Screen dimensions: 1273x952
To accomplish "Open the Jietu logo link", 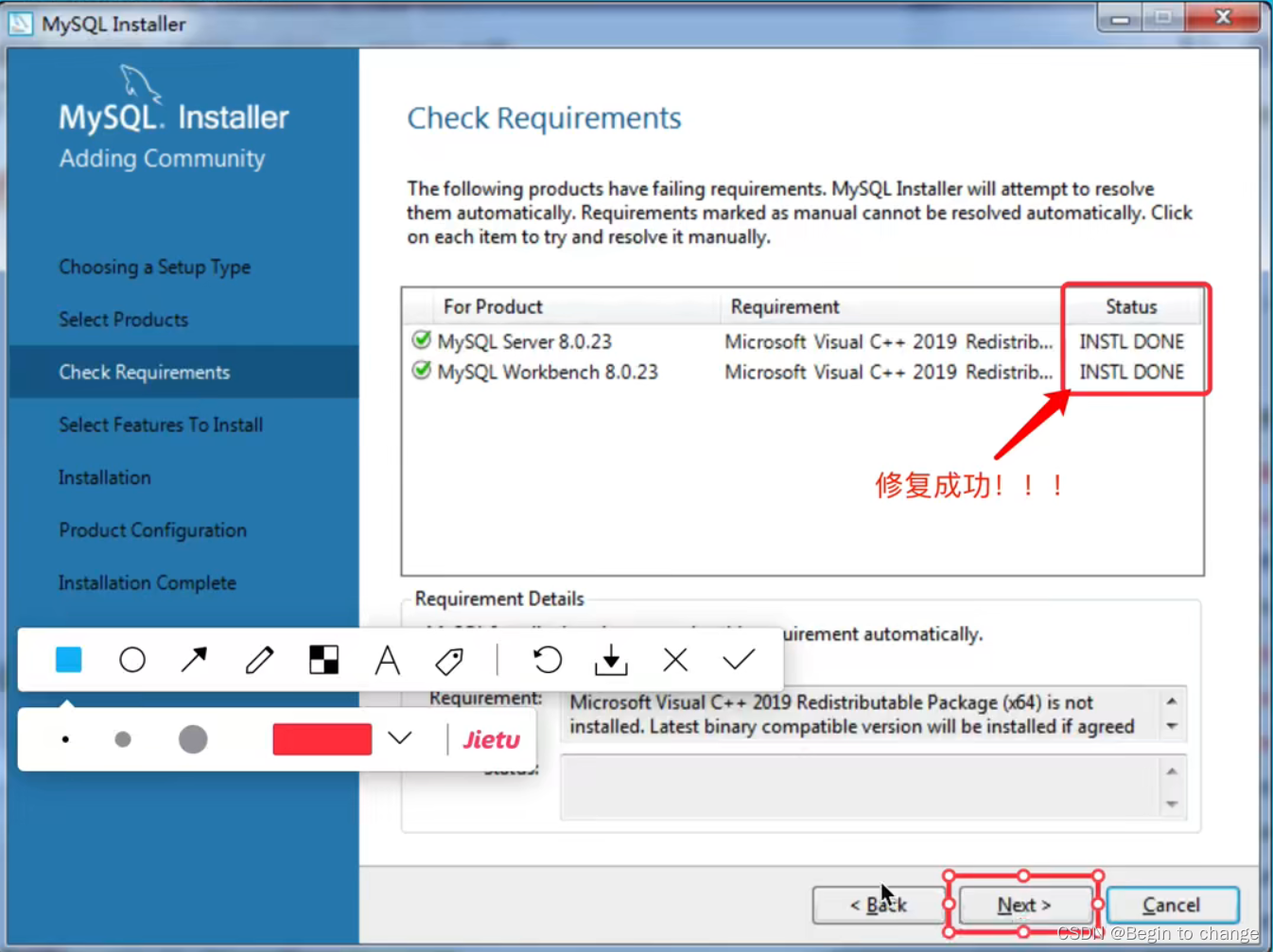I will click(491, 739).
